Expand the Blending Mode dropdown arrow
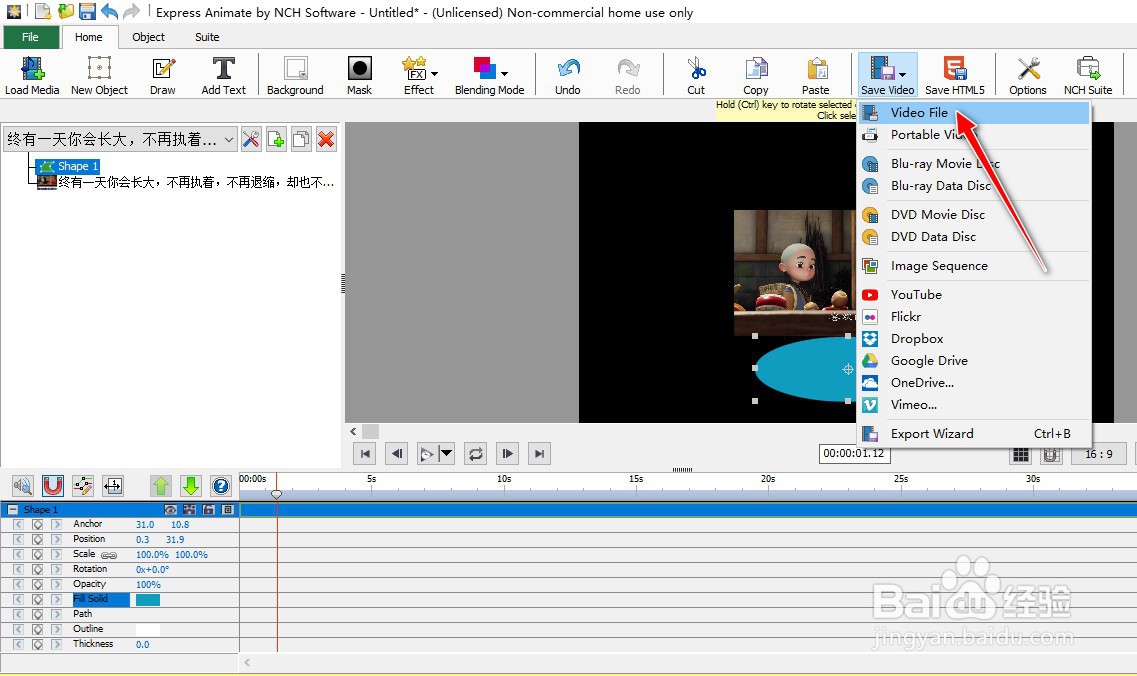Viewport: 1137px width, 676px height. tap(504, 74)
